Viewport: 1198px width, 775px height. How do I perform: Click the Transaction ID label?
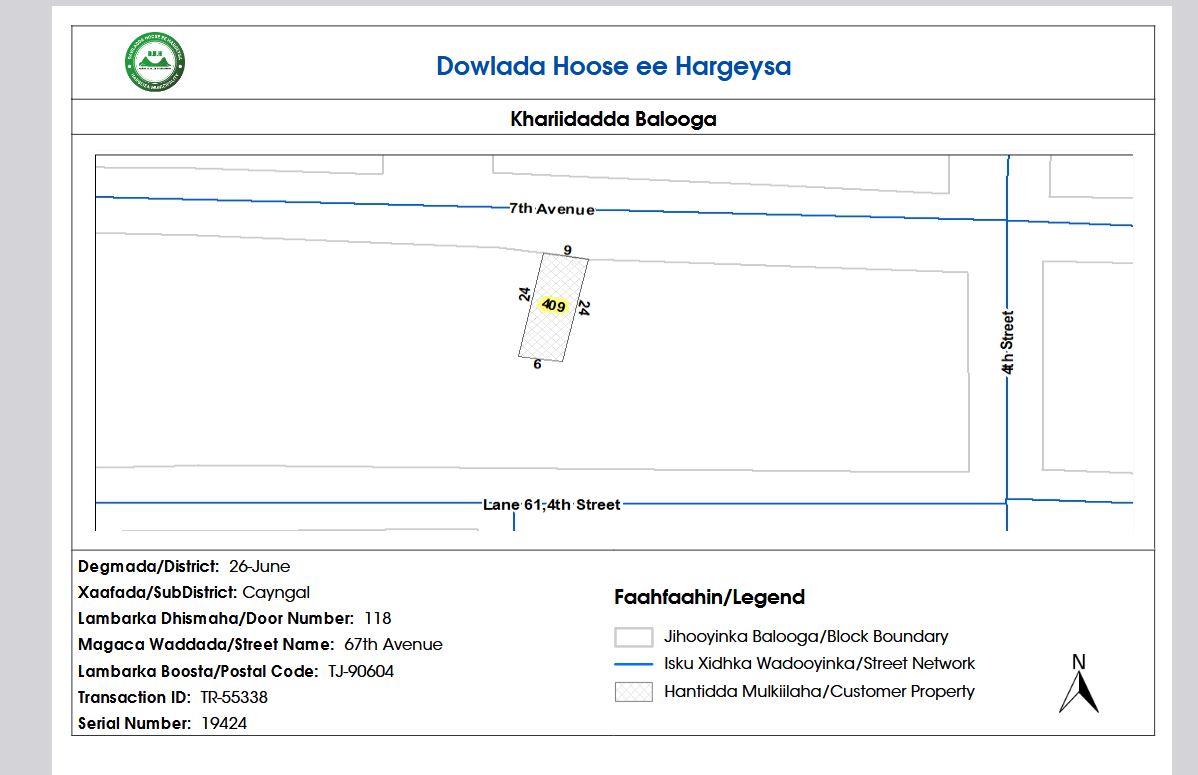(134, 697)
